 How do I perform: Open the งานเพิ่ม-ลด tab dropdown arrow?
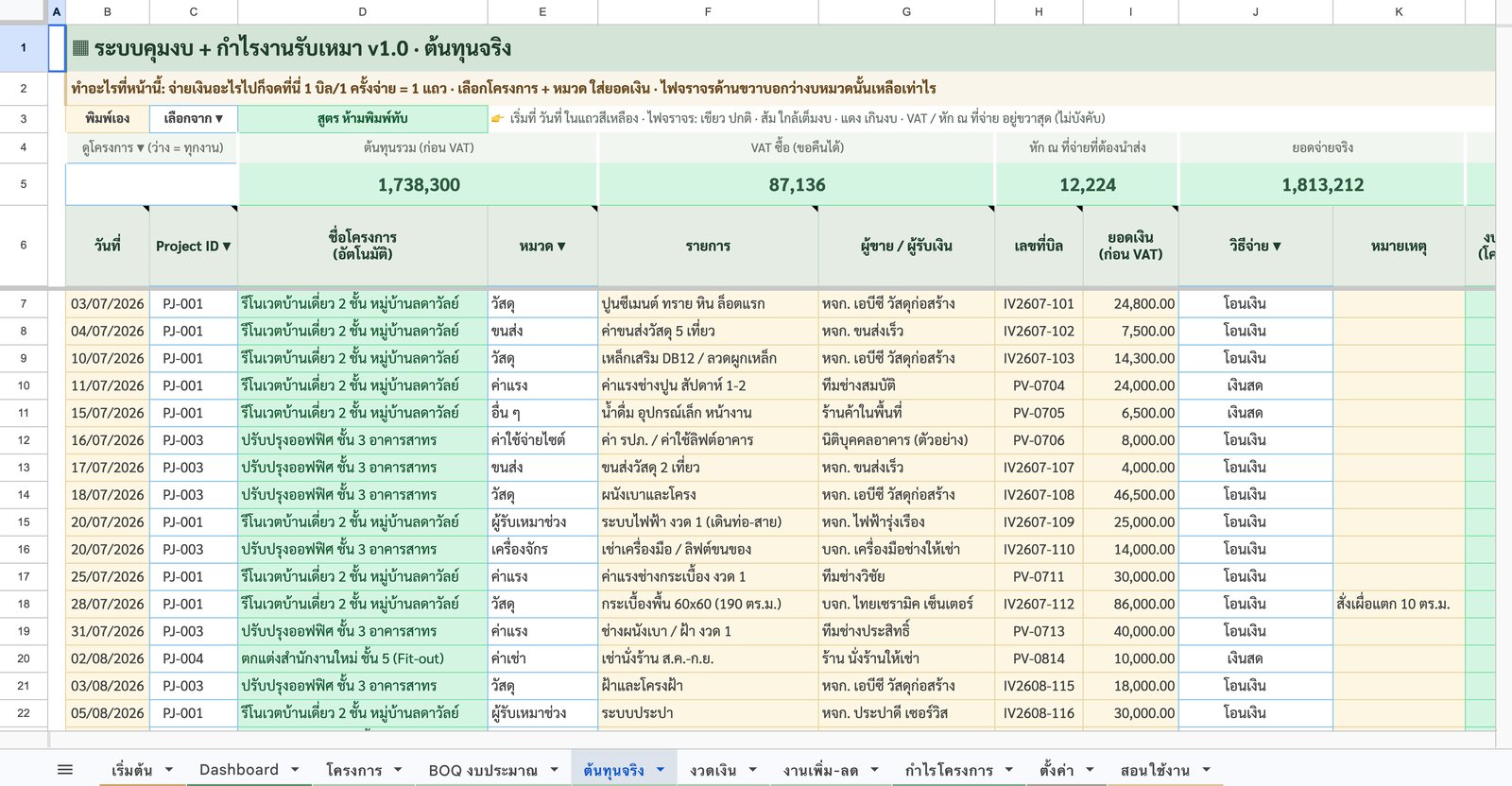point(874,770)
